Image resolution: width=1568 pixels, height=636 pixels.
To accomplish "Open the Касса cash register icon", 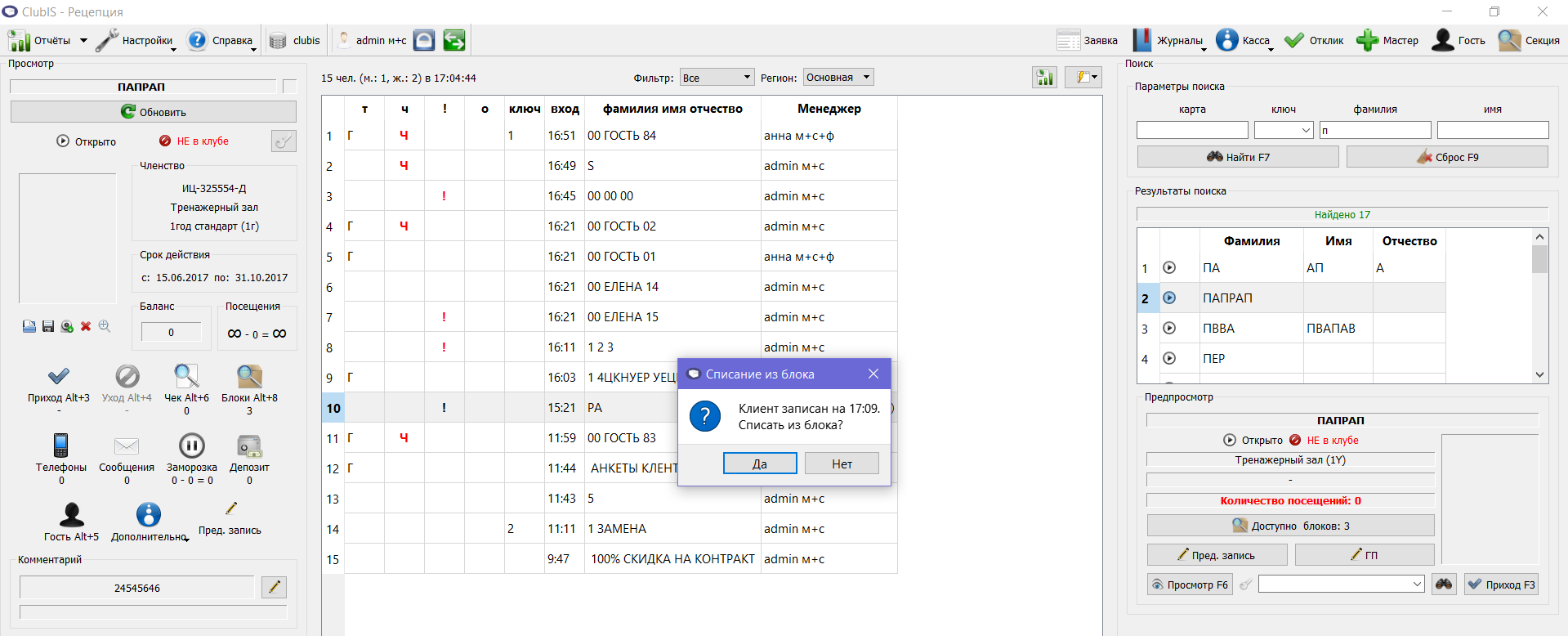I will click(1226, 40).
